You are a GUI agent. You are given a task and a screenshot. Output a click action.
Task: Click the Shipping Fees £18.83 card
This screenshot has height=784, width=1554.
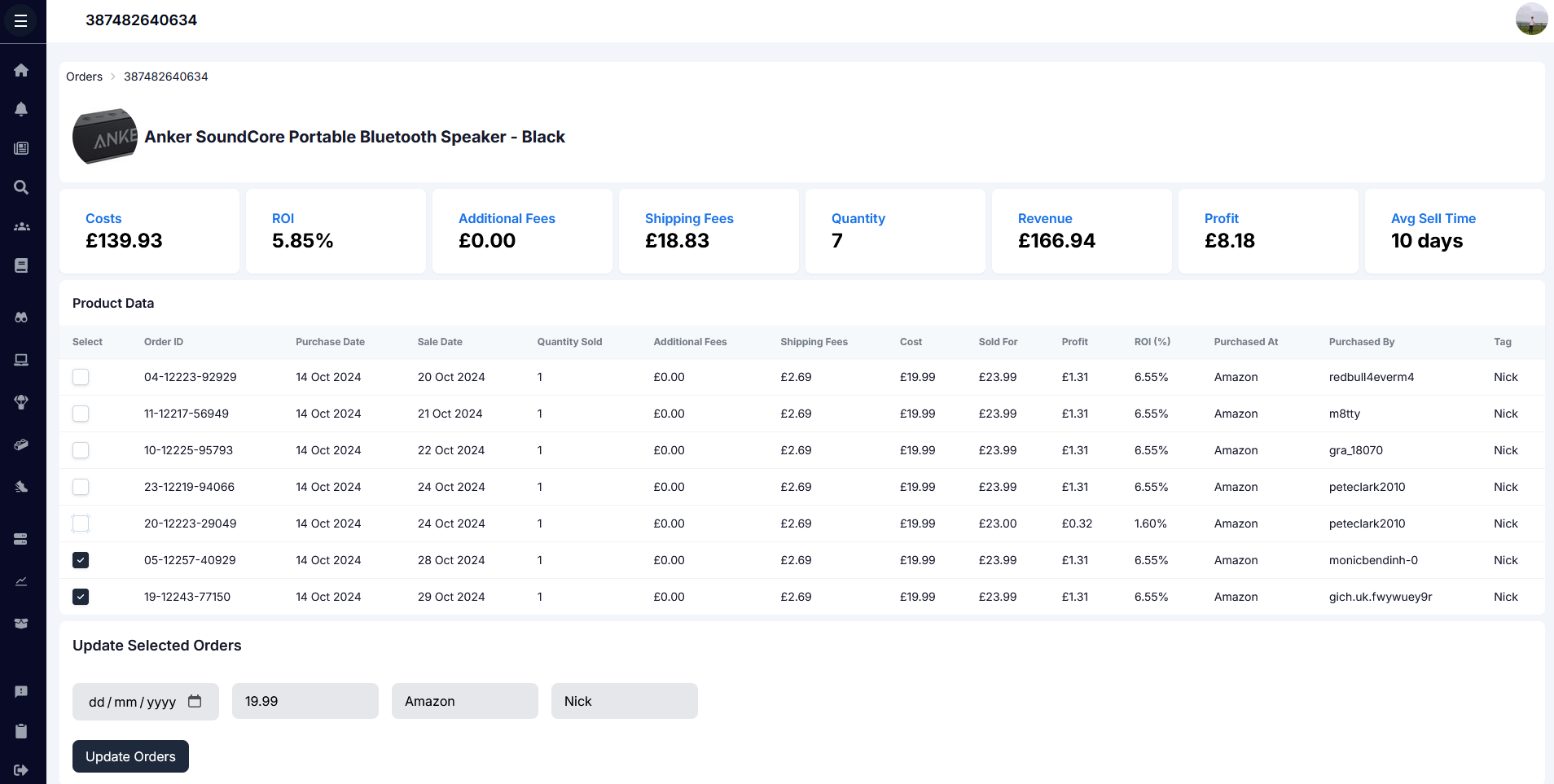pyautogui.click(x=709, y=231)
